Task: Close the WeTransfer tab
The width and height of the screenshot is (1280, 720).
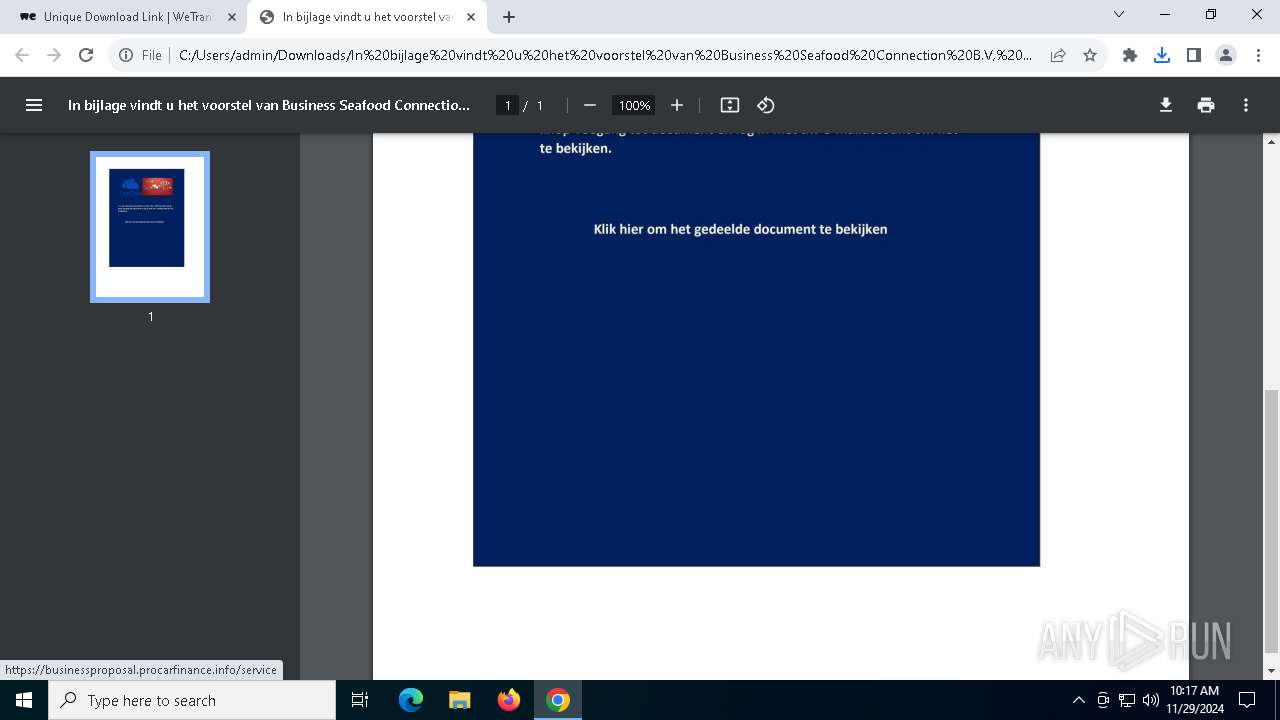Action: click(x=232, y=17)
